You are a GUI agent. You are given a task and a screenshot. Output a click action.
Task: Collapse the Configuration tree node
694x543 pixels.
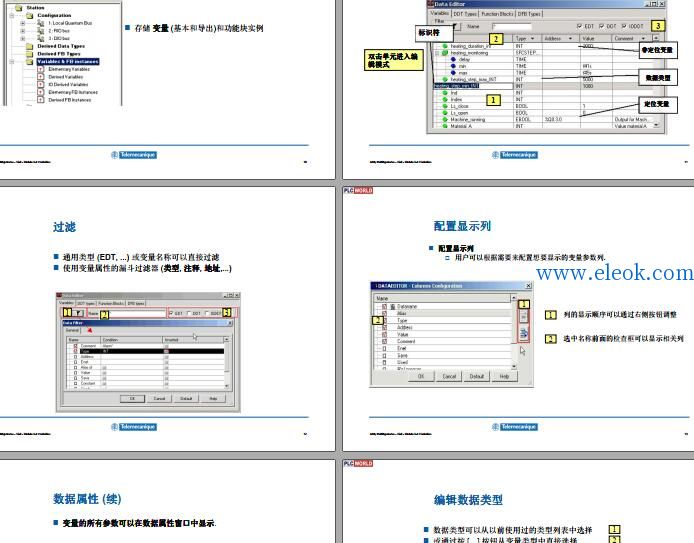coord(12,15)
